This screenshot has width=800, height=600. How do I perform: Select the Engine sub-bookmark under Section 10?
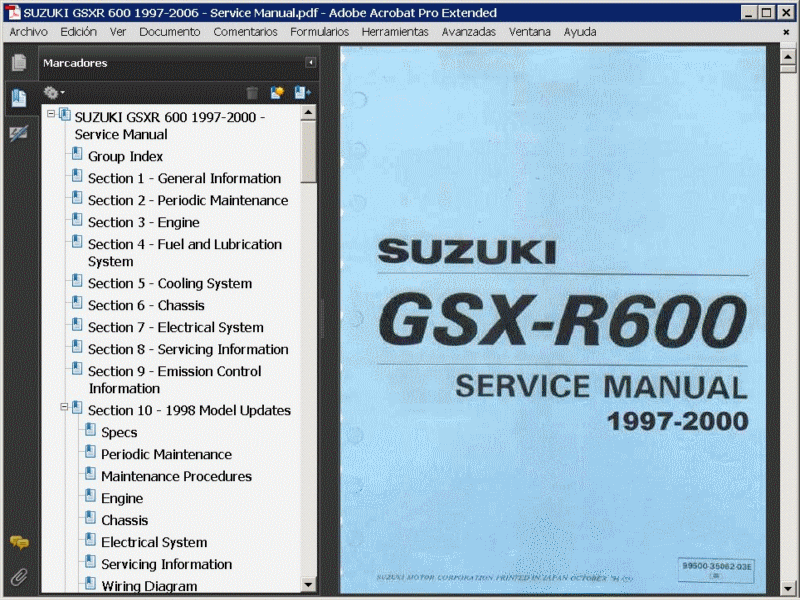122,498
